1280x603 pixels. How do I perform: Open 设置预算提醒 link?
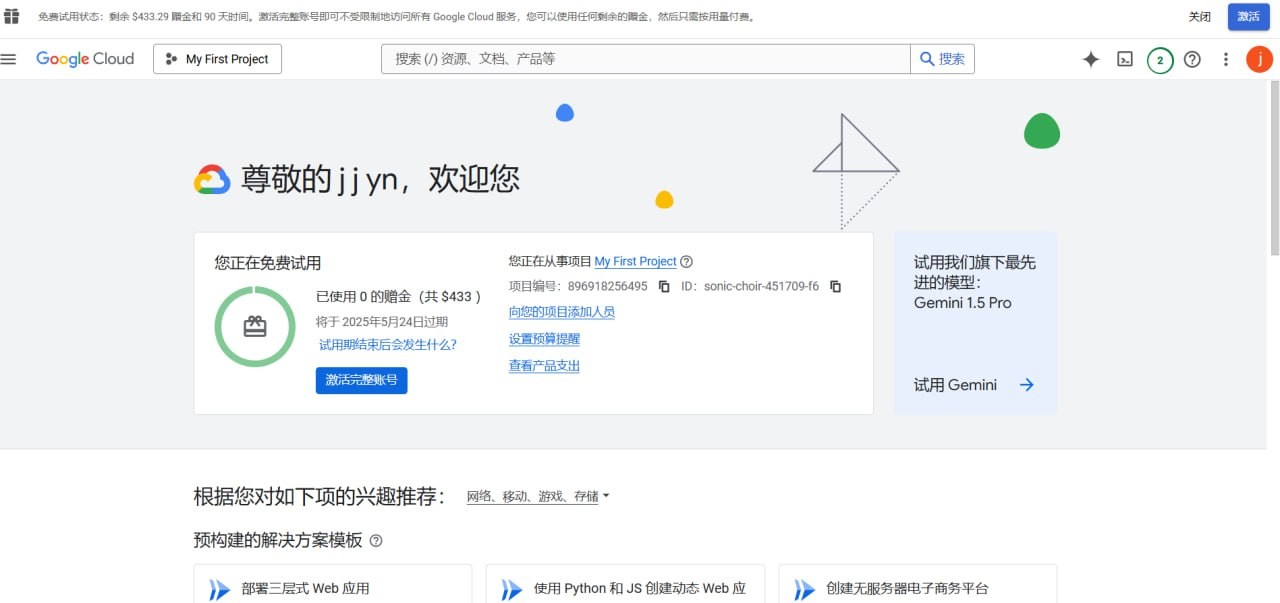coord(544,339)
